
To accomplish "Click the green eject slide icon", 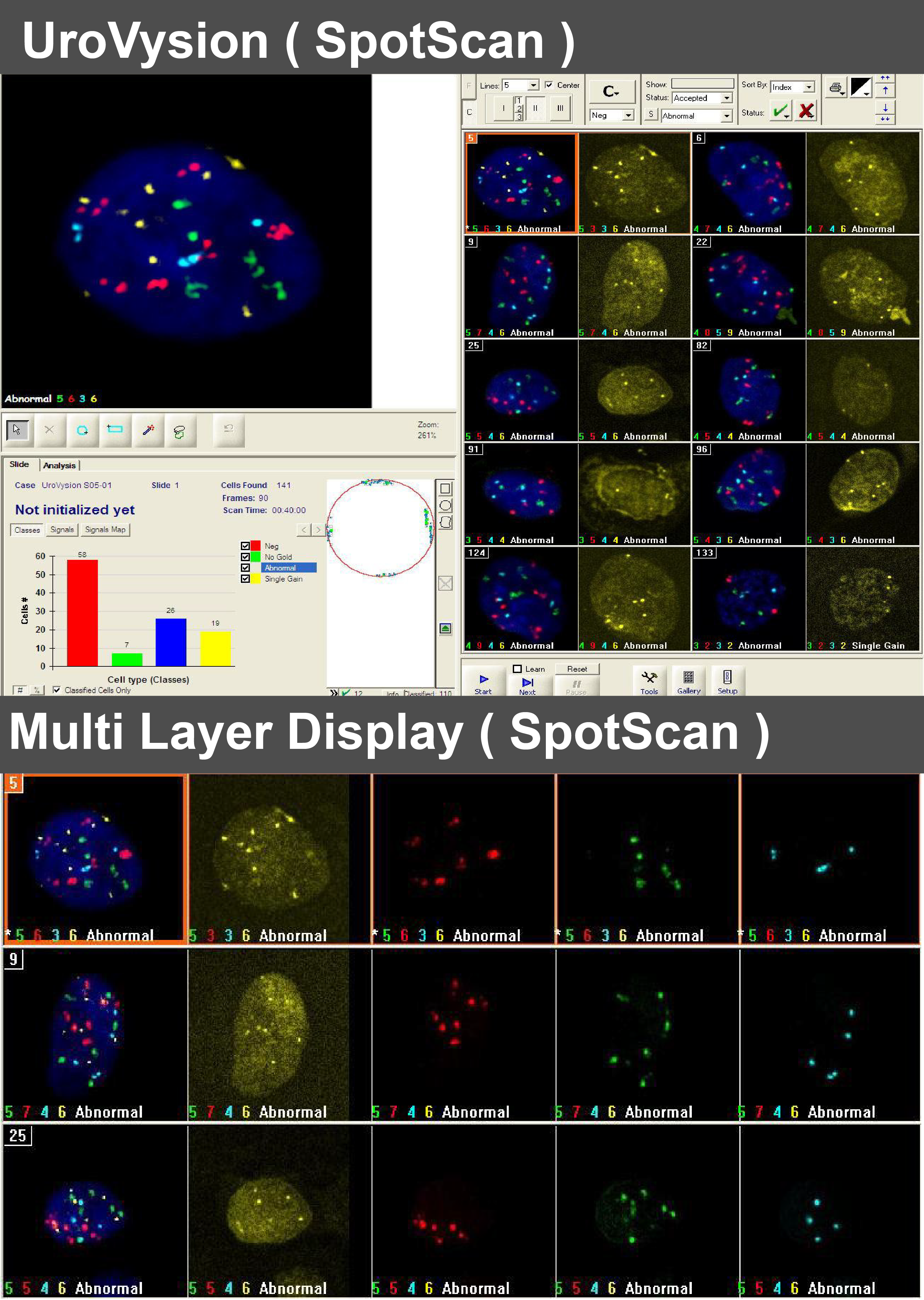I will [446, 628].
